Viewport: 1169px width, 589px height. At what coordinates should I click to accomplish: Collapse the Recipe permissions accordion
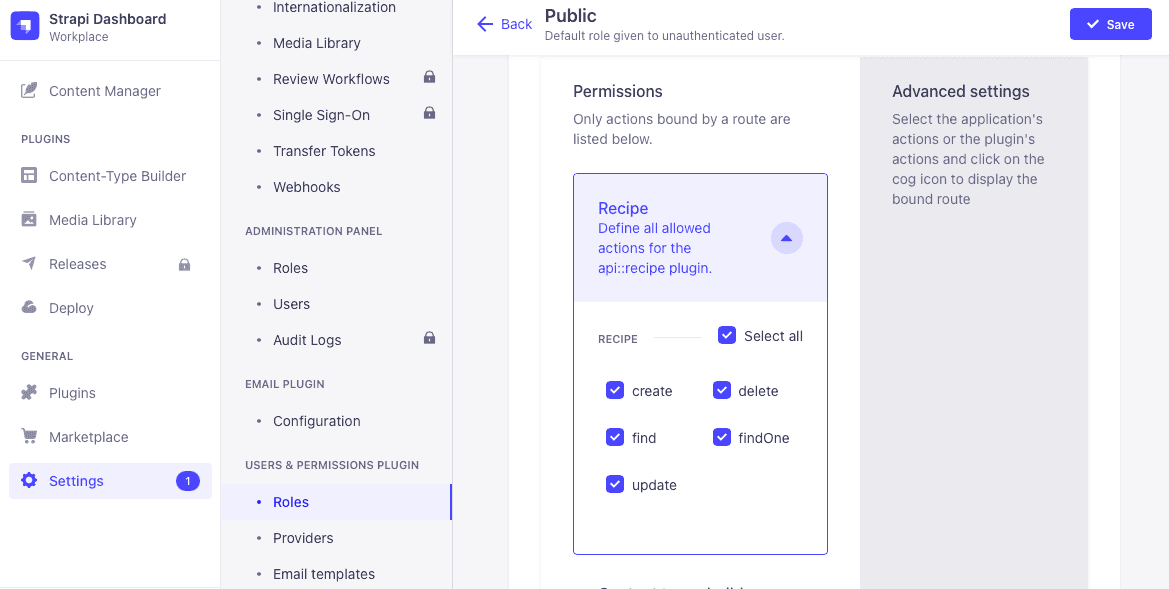tap(787, 239)
